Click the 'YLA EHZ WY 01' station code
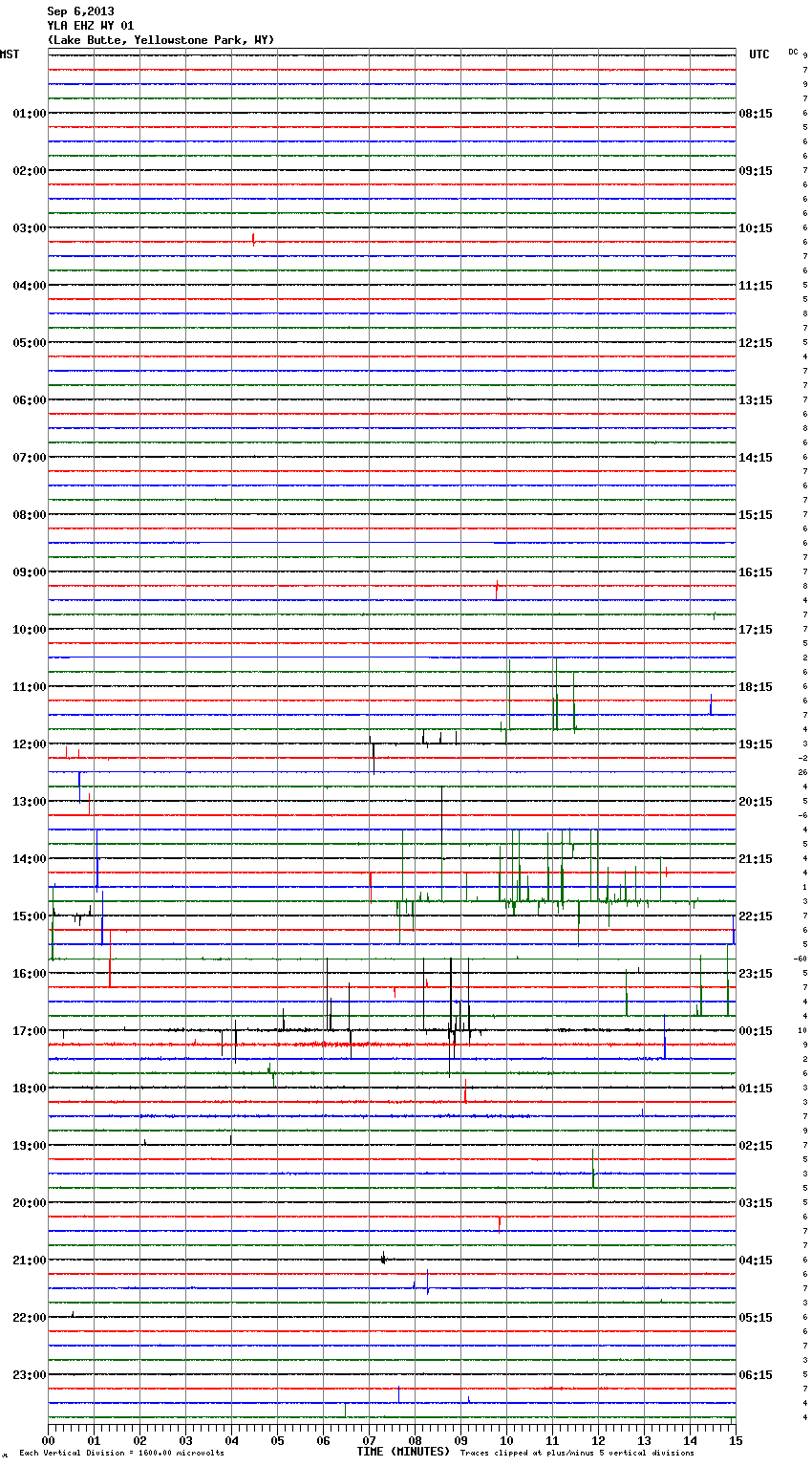 [x=91, y=26]
